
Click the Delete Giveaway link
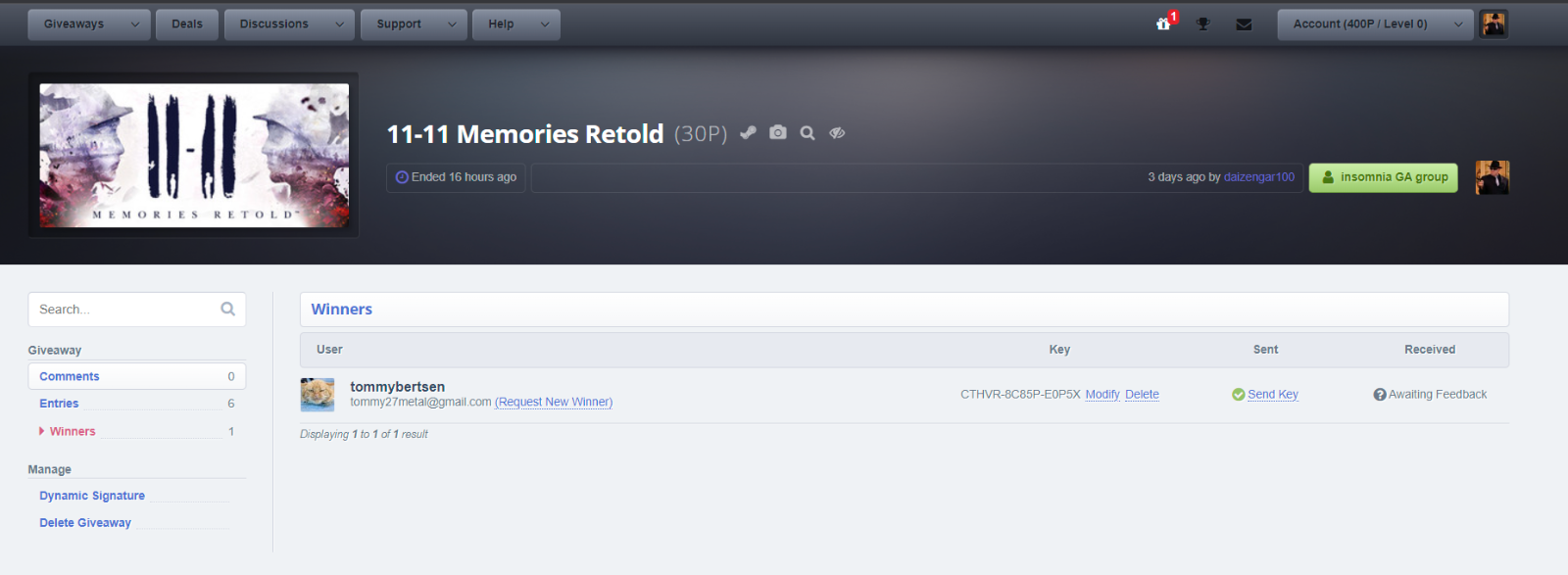click(x=85, y=523)
